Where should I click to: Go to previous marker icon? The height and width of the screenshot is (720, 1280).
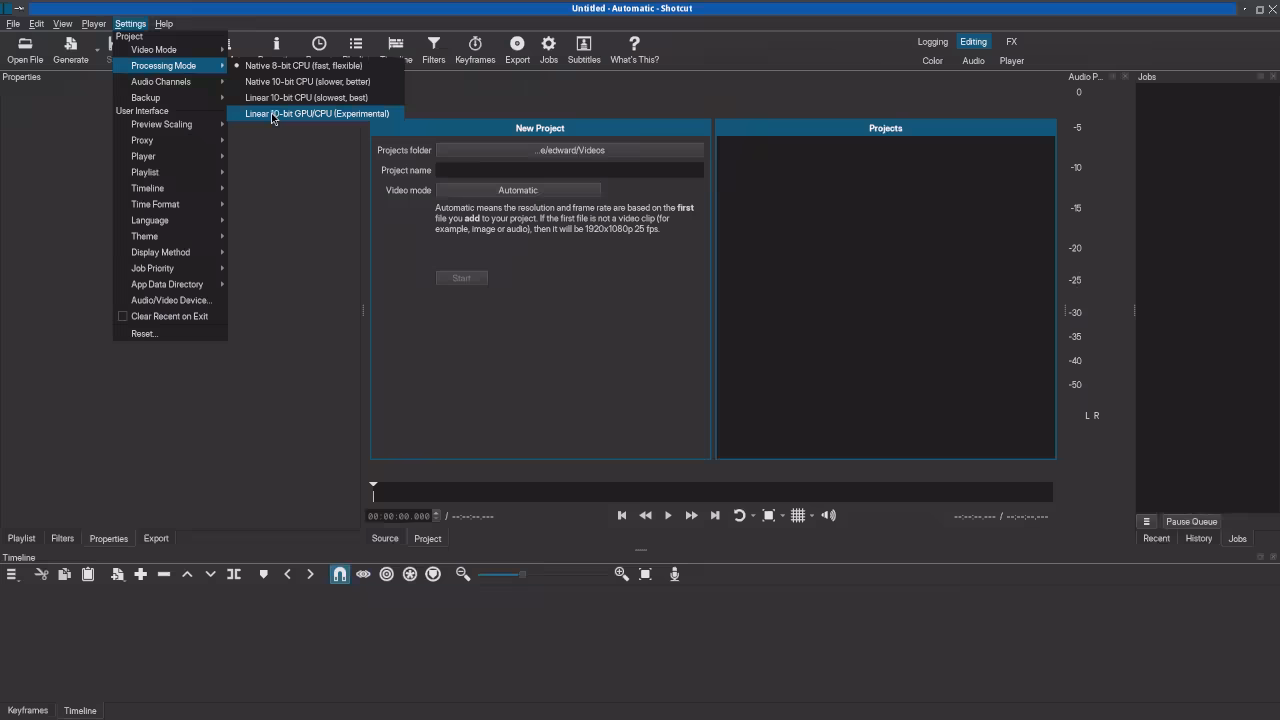(x=288, y=574)
